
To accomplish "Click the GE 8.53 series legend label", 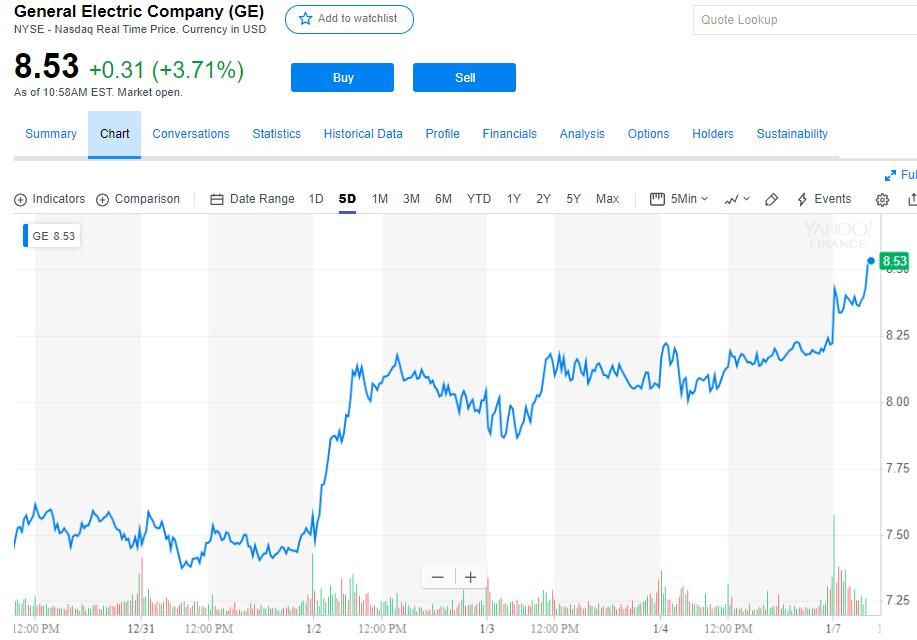I will 53,236.
